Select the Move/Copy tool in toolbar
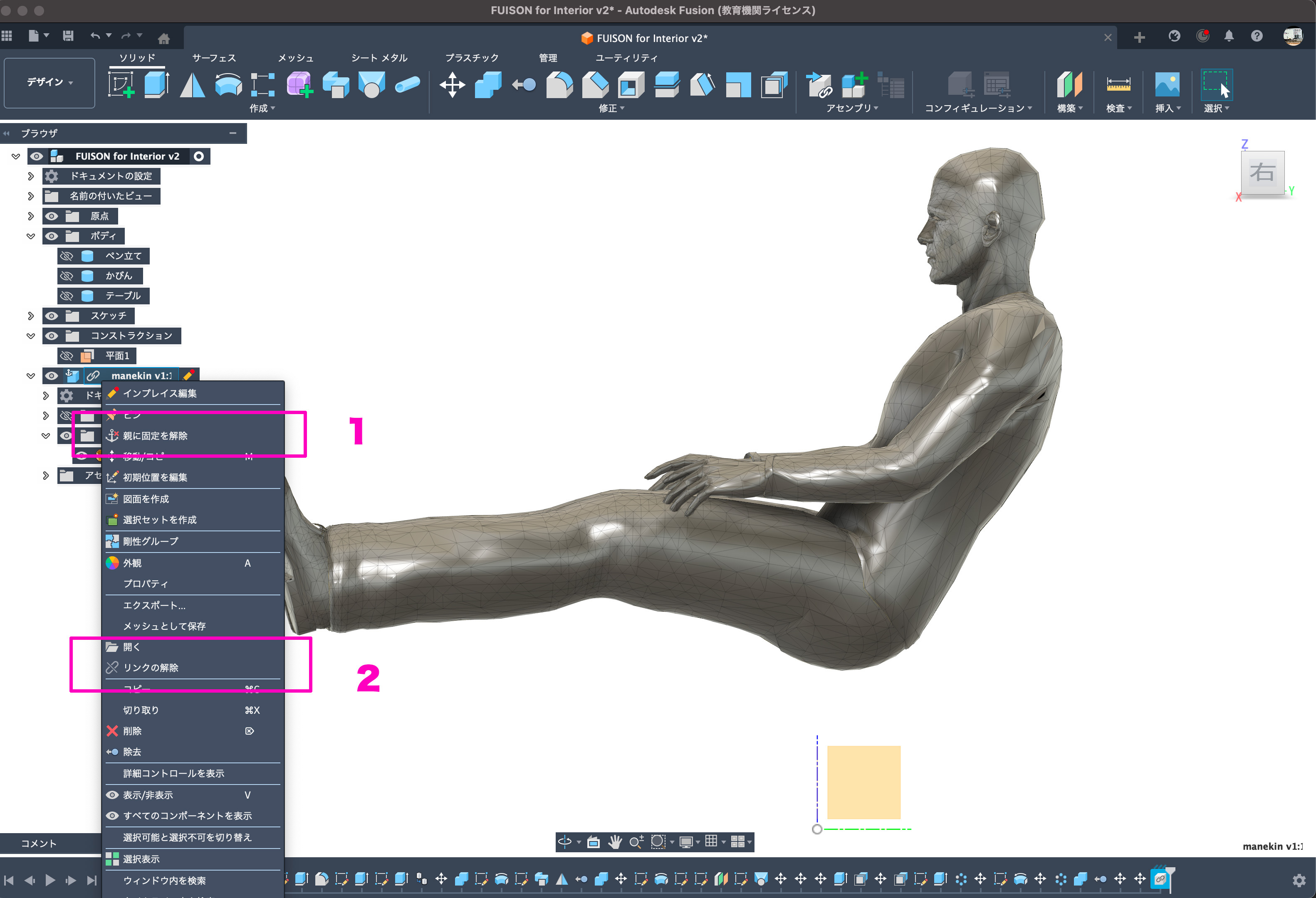Viewport: 1316px width, 898px height. point(452,85)
